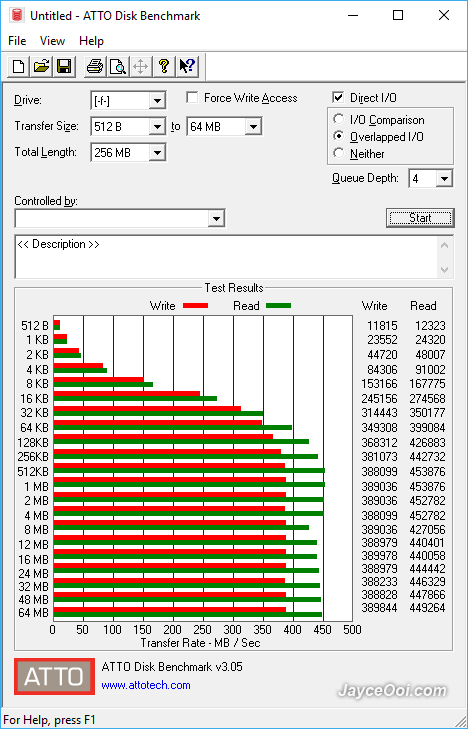
Task: Activate the context help arrow icon
Action: click(x=187, y=66)
